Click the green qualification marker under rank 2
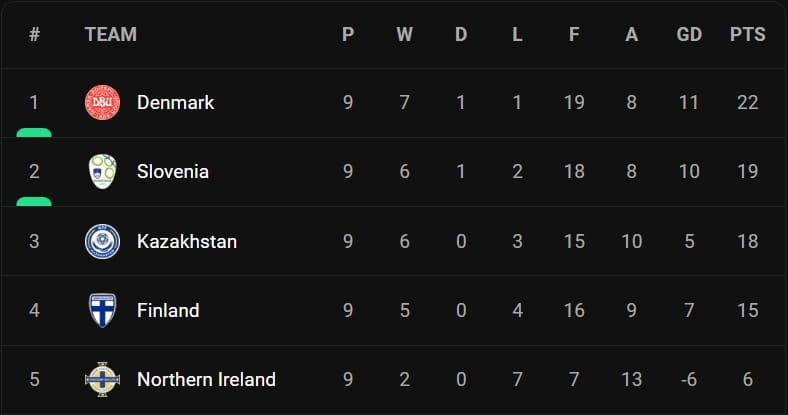 (34, 201)
